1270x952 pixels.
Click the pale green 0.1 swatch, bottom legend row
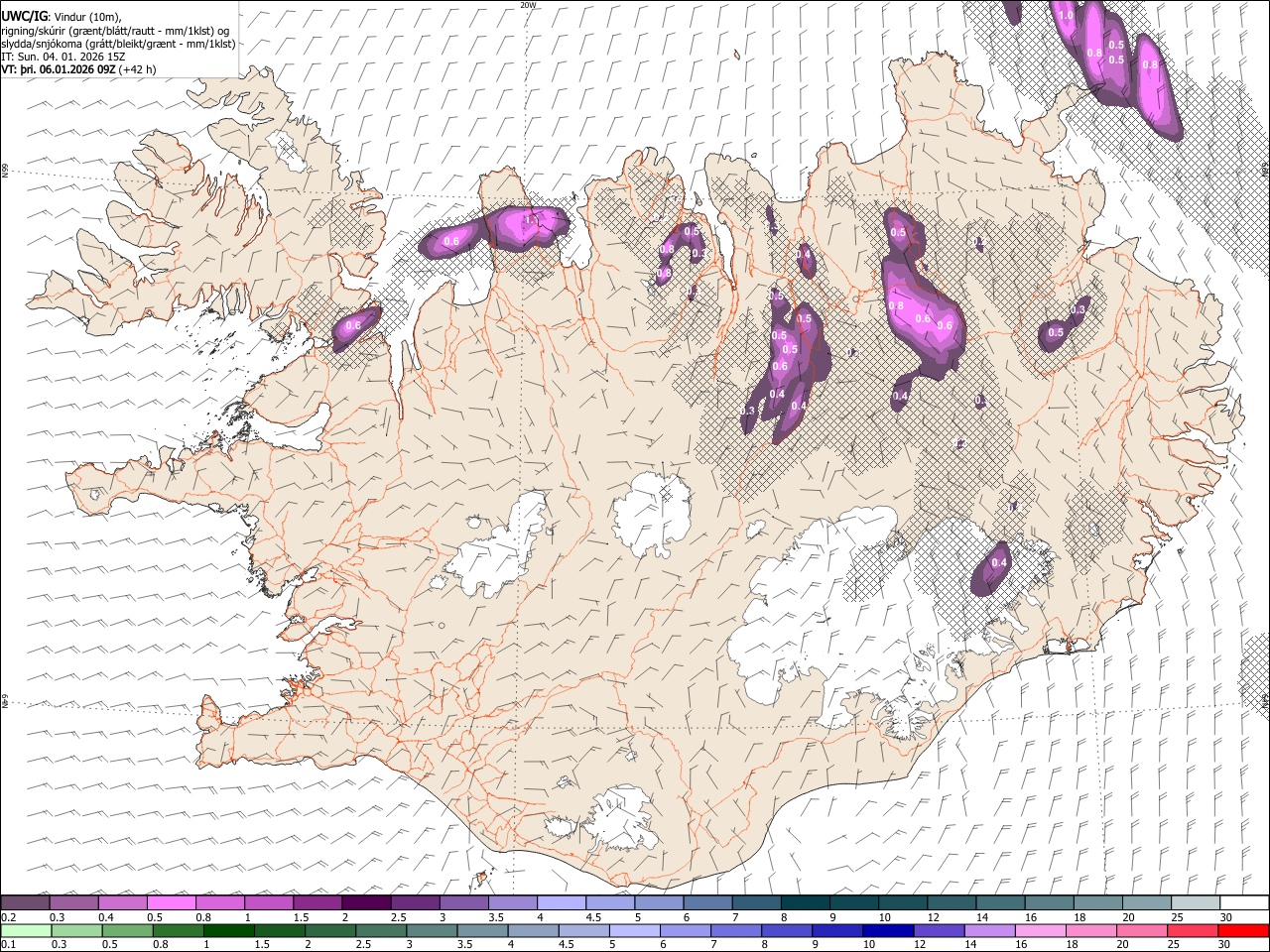click(26, 930)
